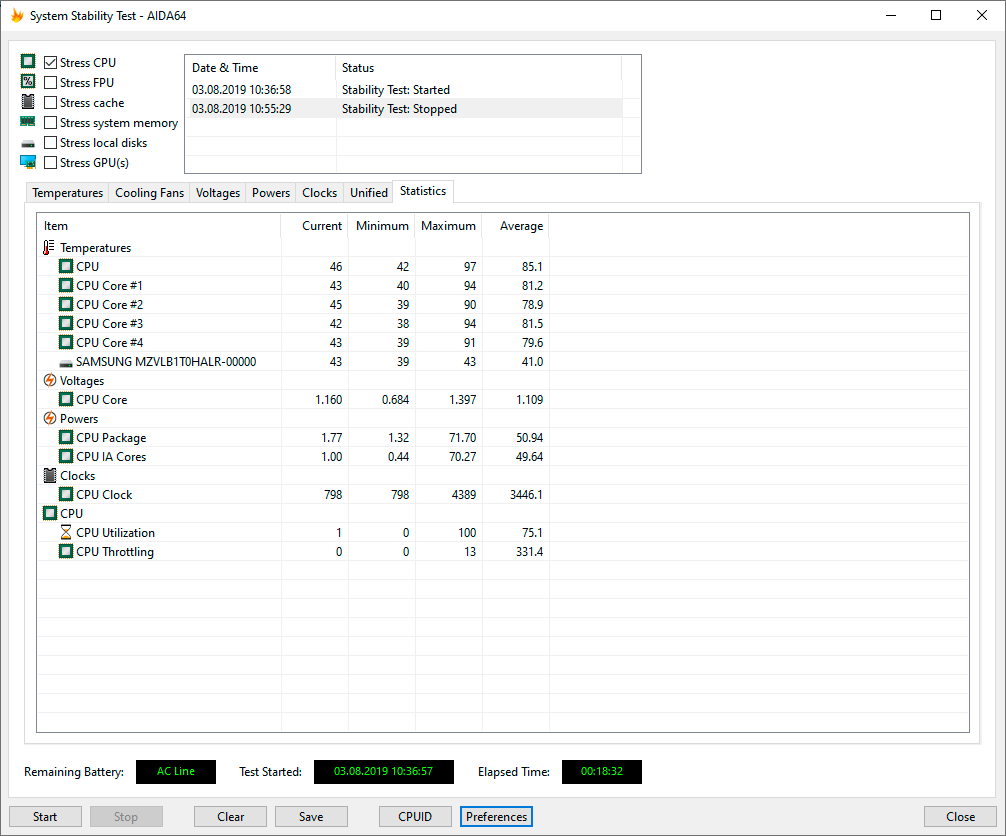
Task: Click the chip icon next to CPU Core #3
Action: click(x=65, y=323)
